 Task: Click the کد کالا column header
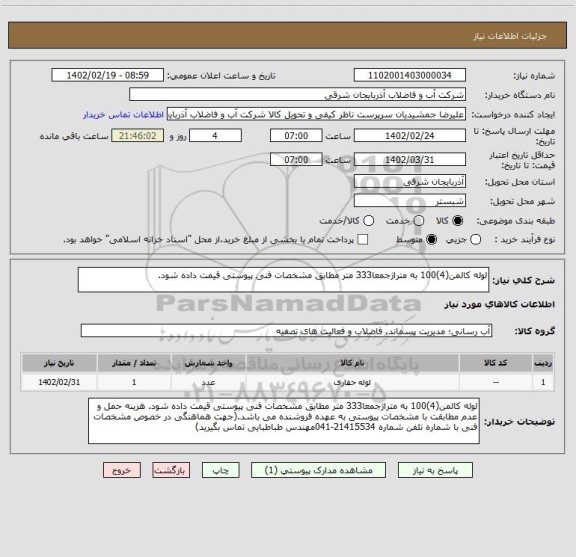click(496, 363)
